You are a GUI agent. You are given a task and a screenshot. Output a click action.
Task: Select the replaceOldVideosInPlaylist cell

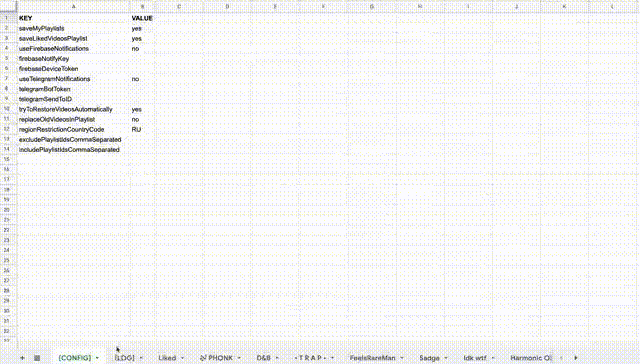click(73, 119)
